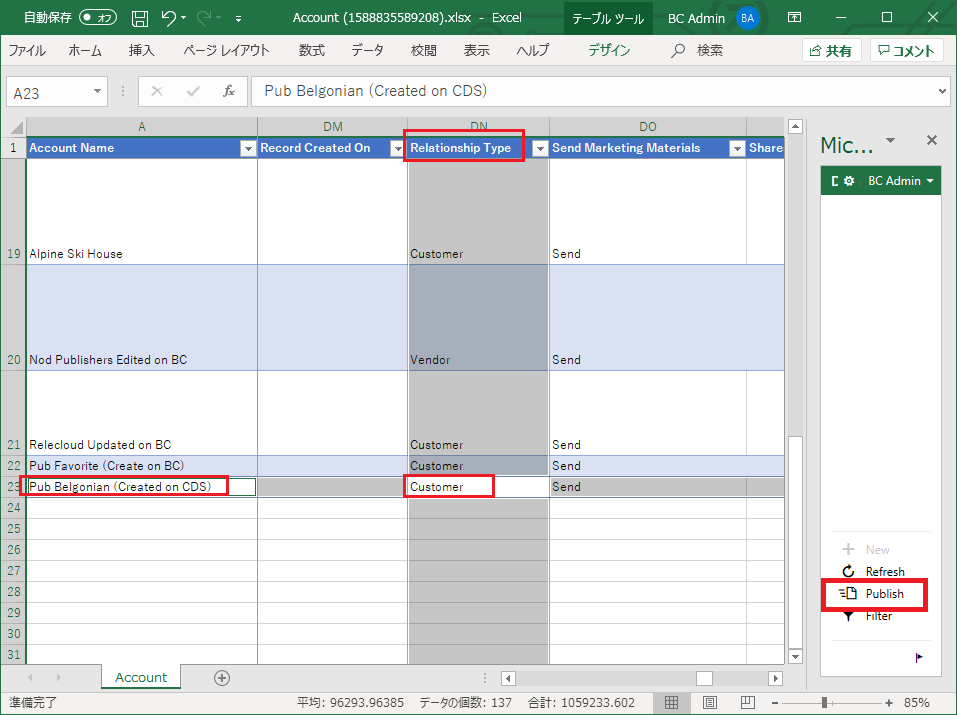Open the Send Marketing Materials filter dropdown
The image size is (957, 715).
point(737,148)
